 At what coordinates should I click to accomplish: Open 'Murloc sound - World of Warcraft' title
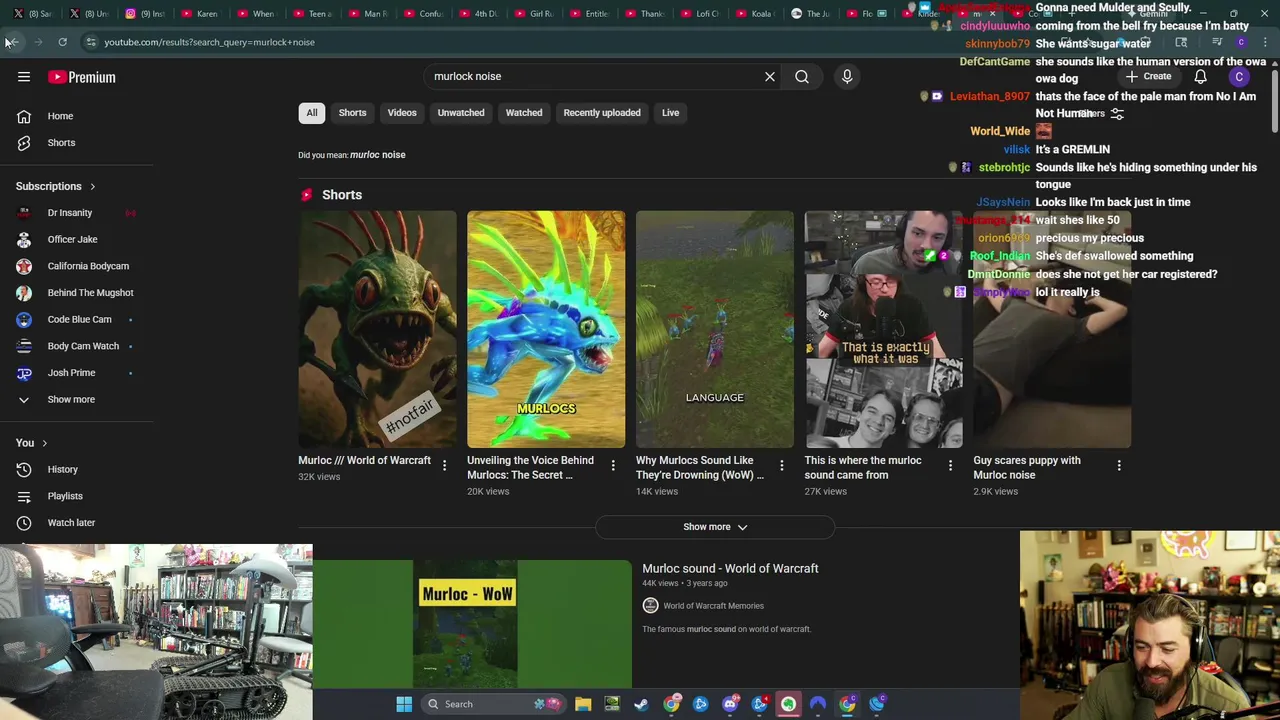tap(730, 569)
